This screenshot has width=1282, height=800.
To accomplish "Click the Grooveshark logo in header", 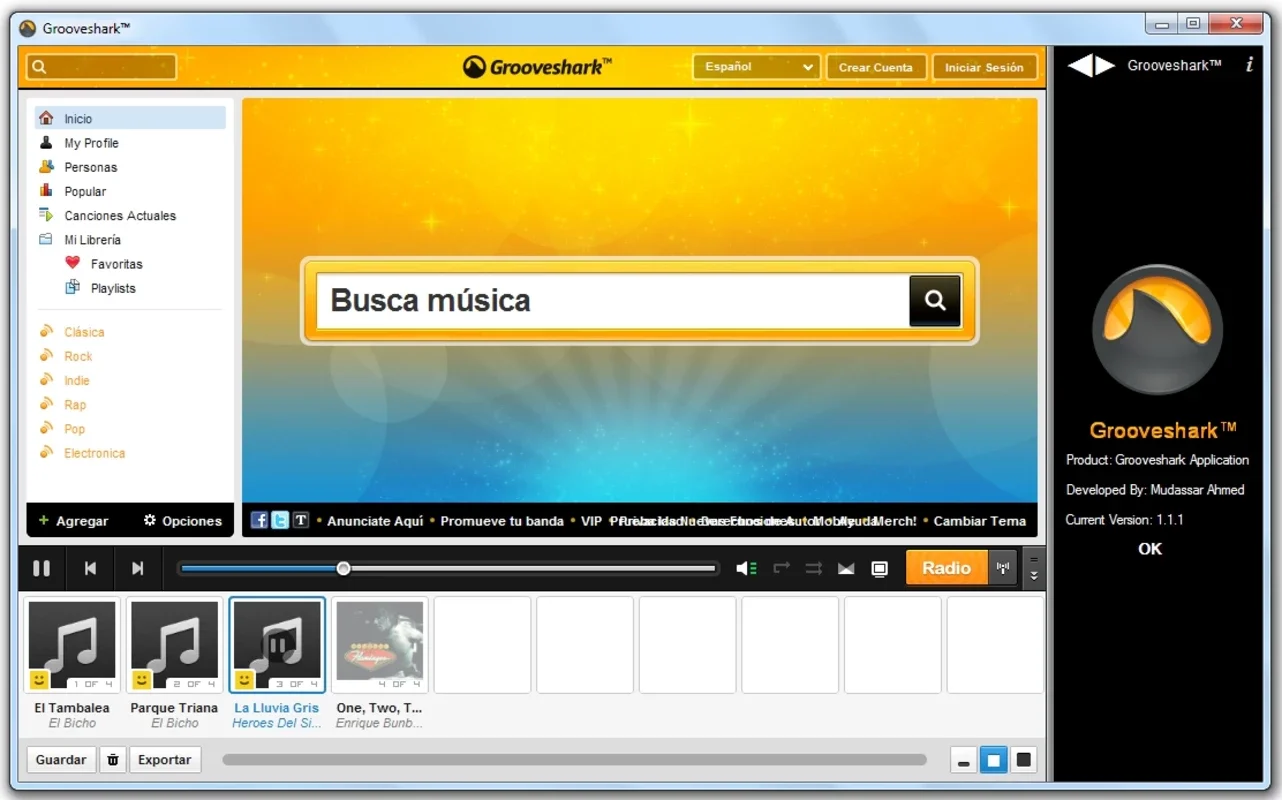I will tap(538, 67).
